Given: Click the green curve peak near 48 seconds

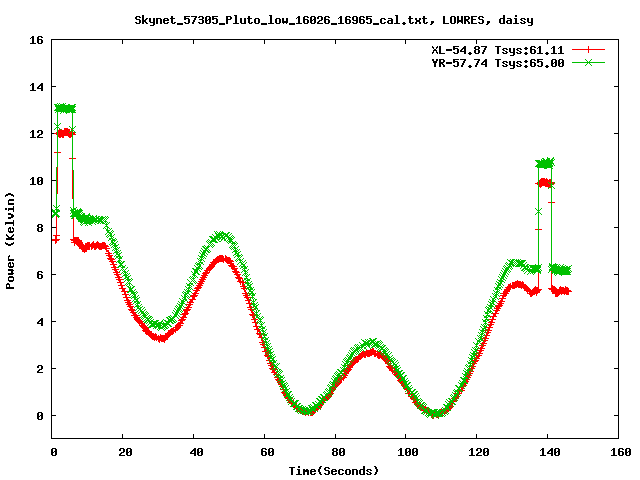Looking at the screenshot, I should click(x=222, y=236).
